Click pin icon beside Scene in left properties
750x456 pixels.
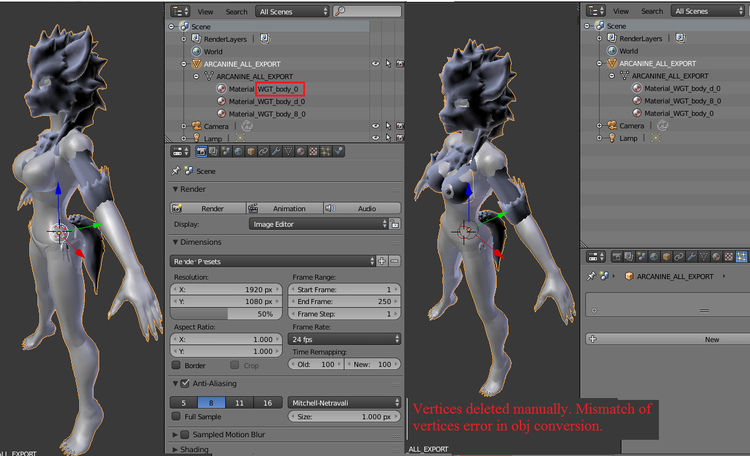click(176, 171)
